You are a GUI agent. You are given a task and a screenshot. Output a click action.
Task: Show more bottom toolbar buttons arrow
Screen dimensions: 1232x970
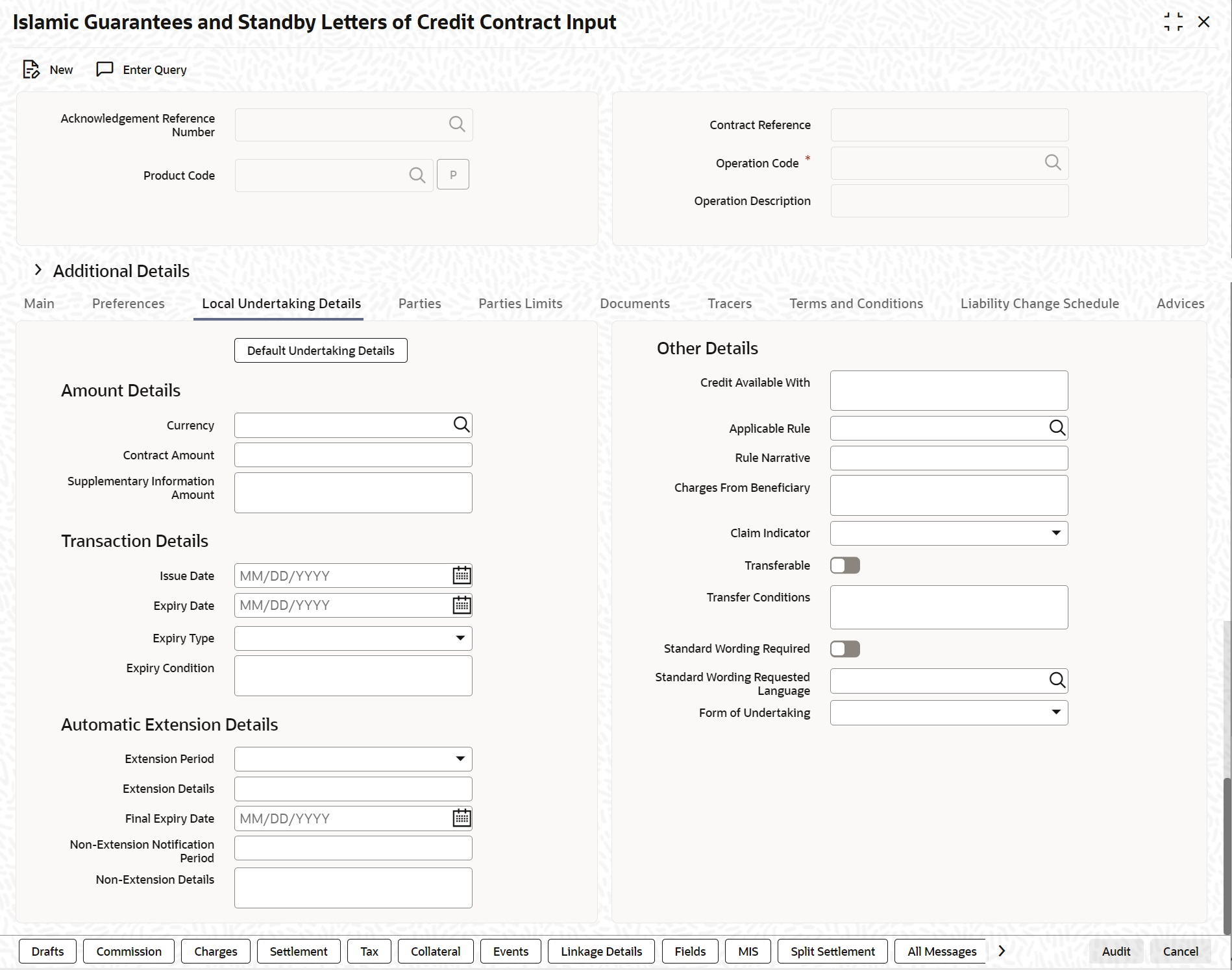tap(1002, 951)
